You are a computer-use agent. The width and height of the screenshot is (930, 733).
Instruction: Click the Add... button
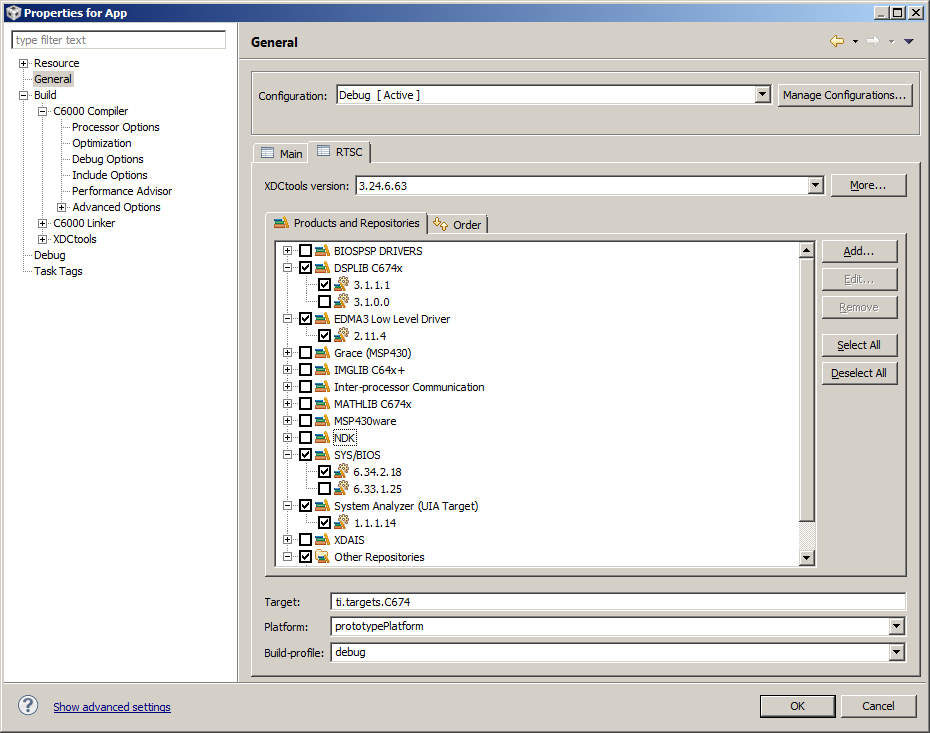point(859,251)
